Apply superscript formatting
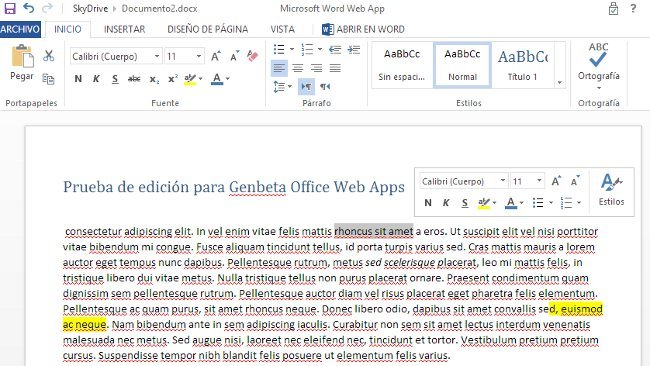Image resolution: width=650 pixels, height=366 pixels. (x=173, y=79)
